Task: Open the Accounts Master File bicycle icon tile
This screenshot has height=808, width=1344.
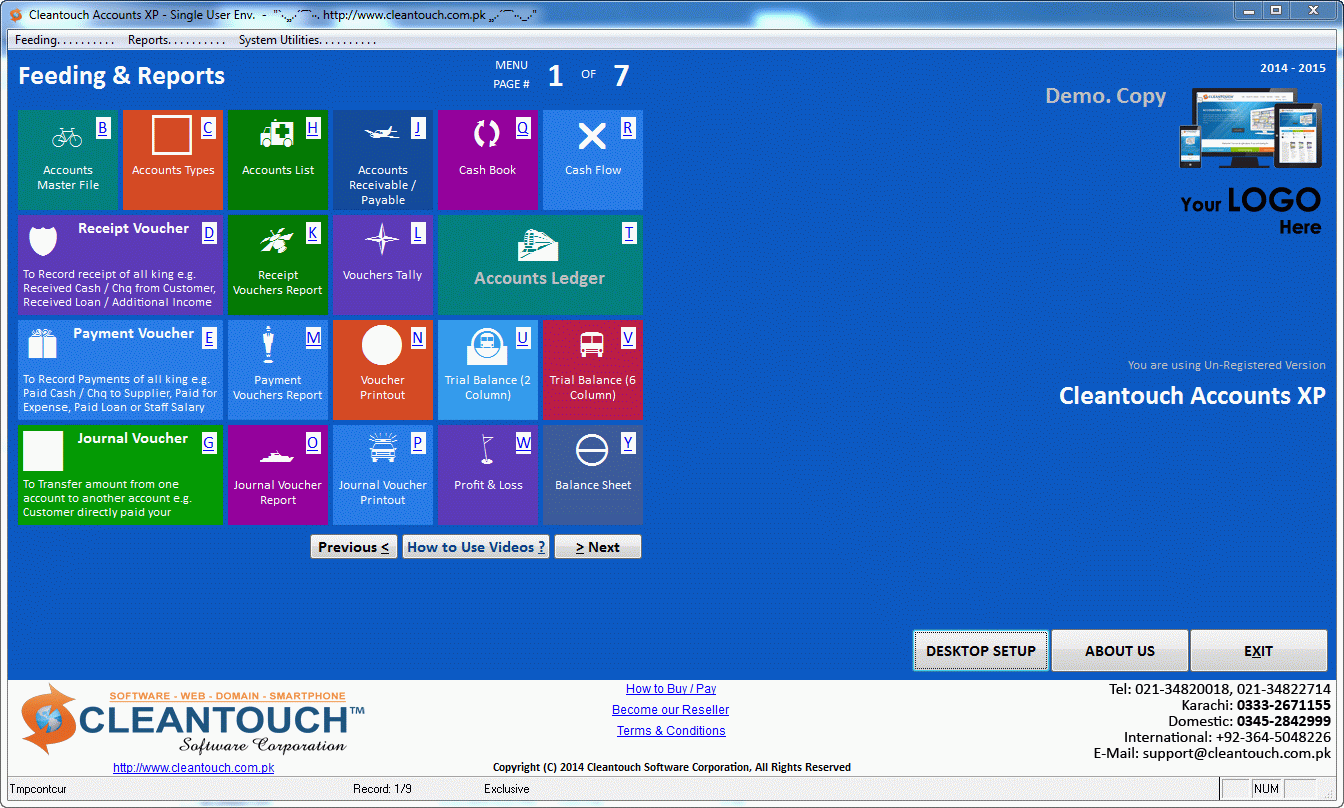Action: click(x=68, y=160)
